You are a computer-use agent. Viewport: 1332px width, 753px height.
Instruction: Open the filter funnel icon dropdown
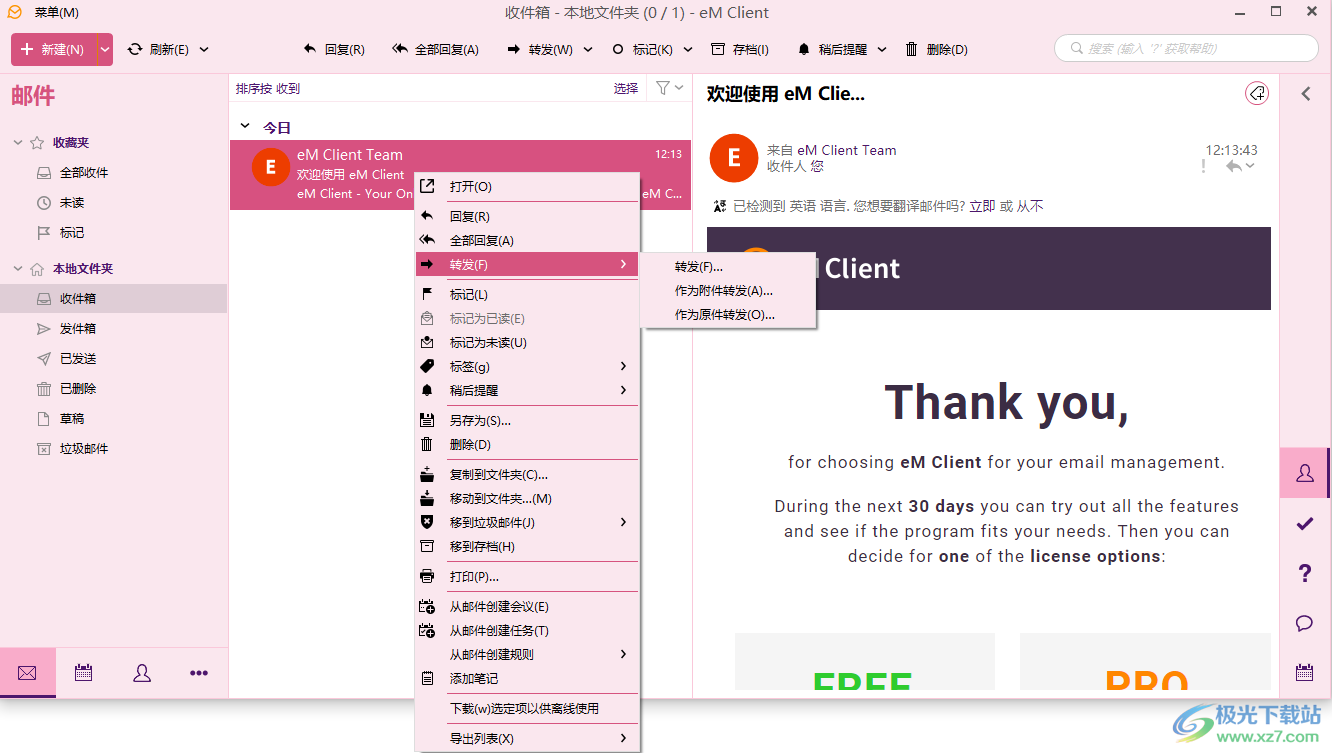click(669, 88)
